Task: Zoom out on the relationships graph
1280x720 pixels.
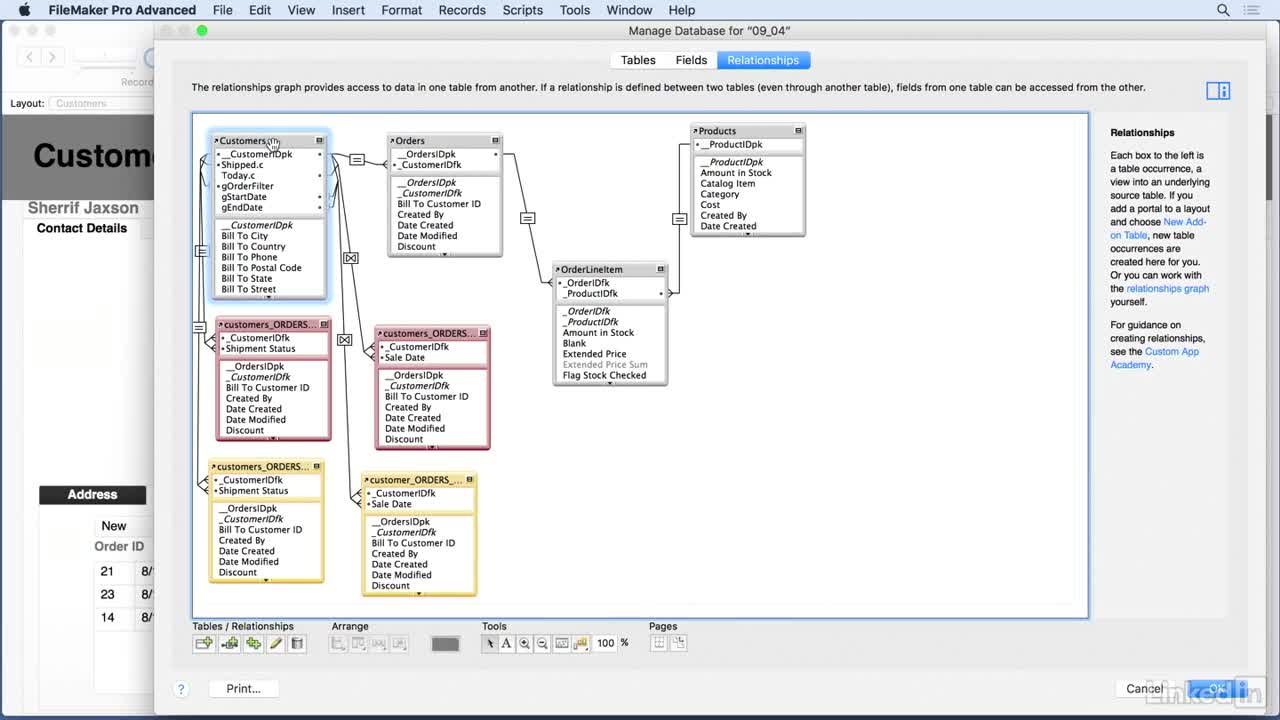Action: click(x=542, y=644)
